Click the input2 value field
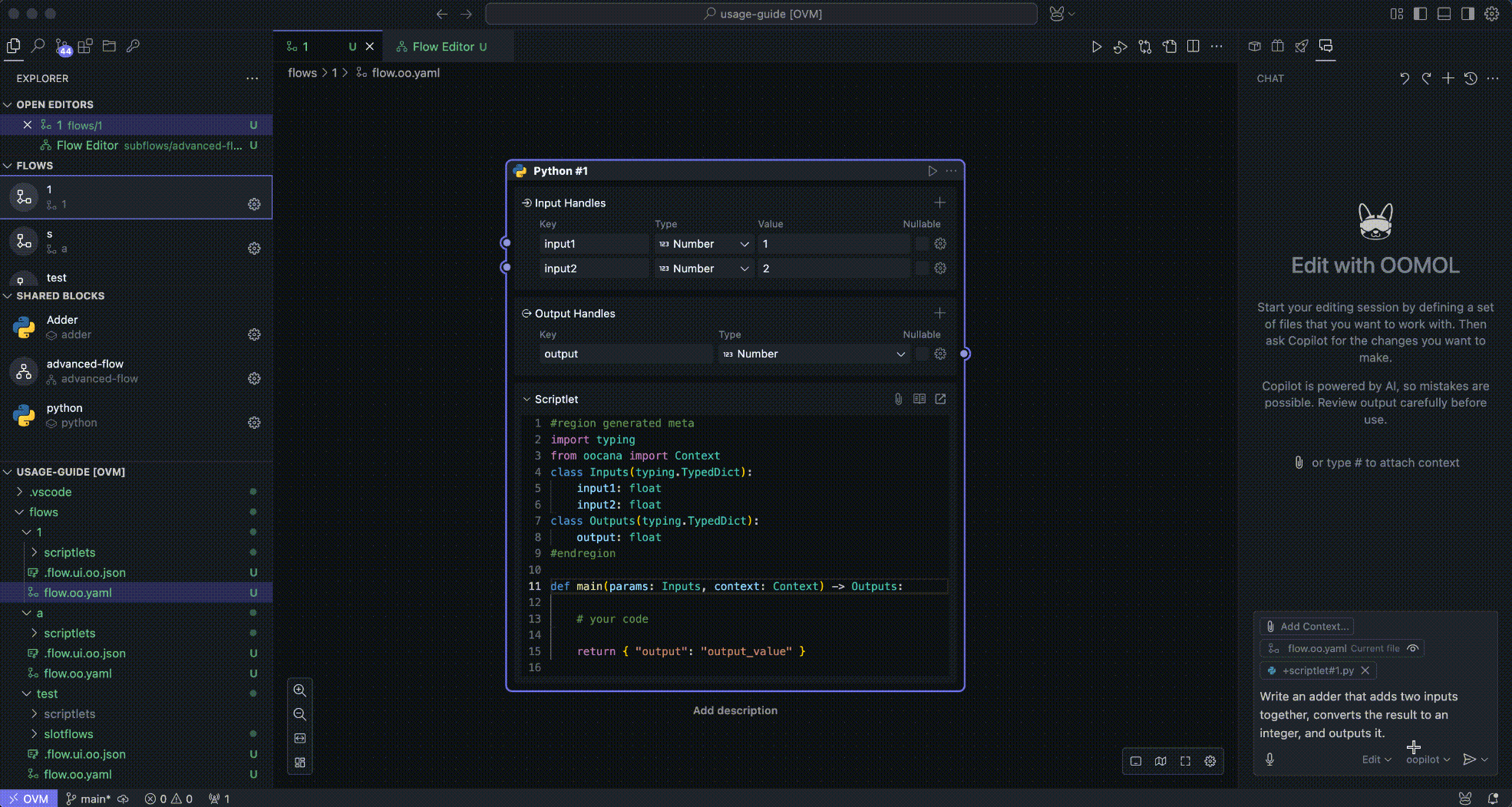 click(833, 268)
